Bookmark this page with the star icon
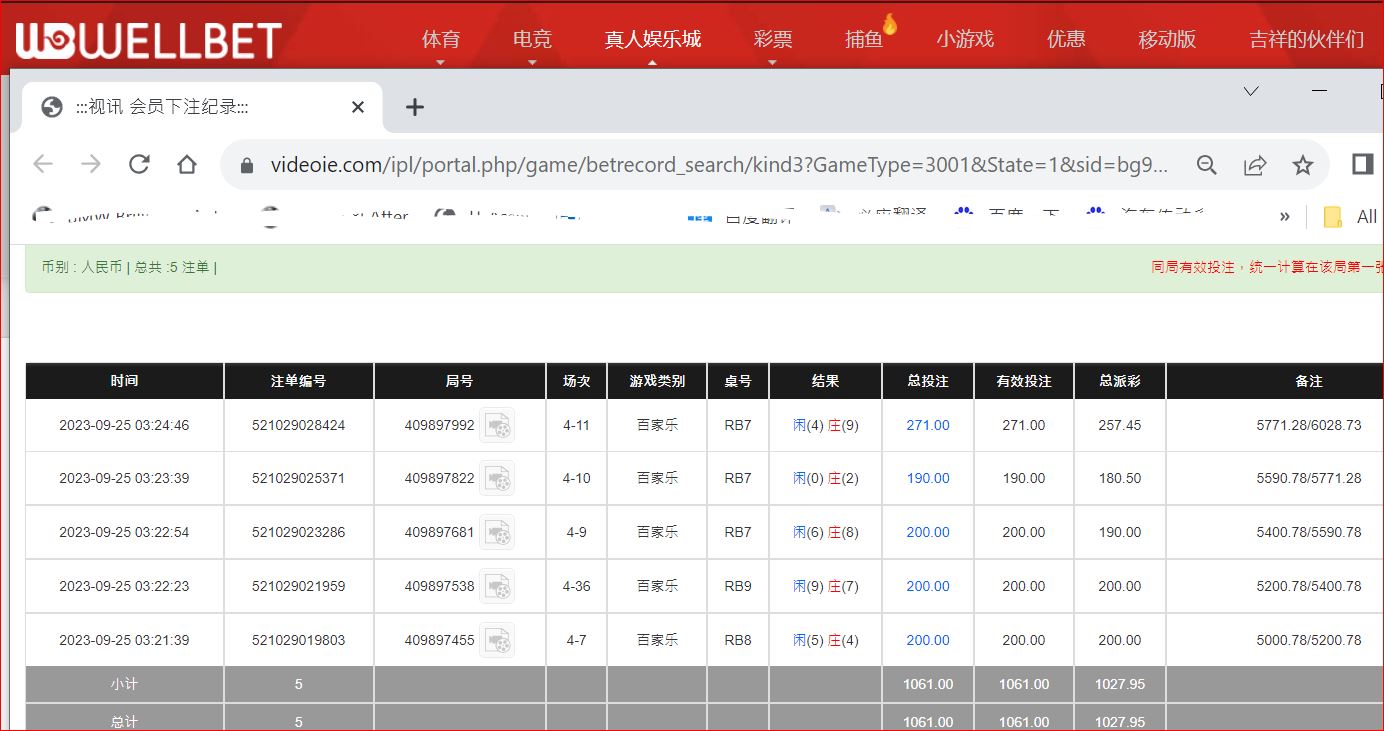Screen dimensions: 1384x731 1302,165
